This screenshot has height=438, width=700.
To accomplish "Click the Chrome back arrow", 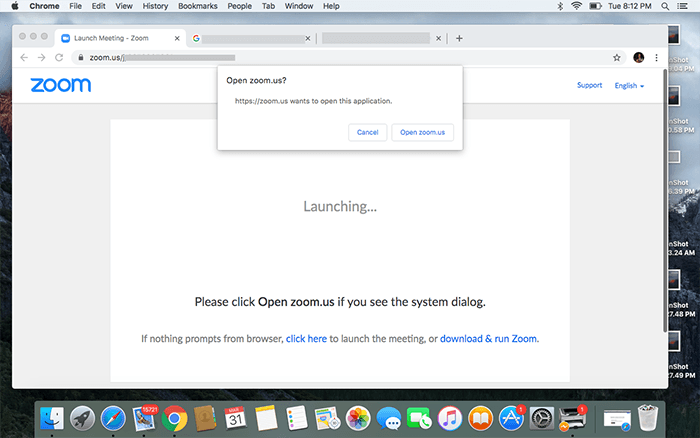I will click(x=24, y=58).
